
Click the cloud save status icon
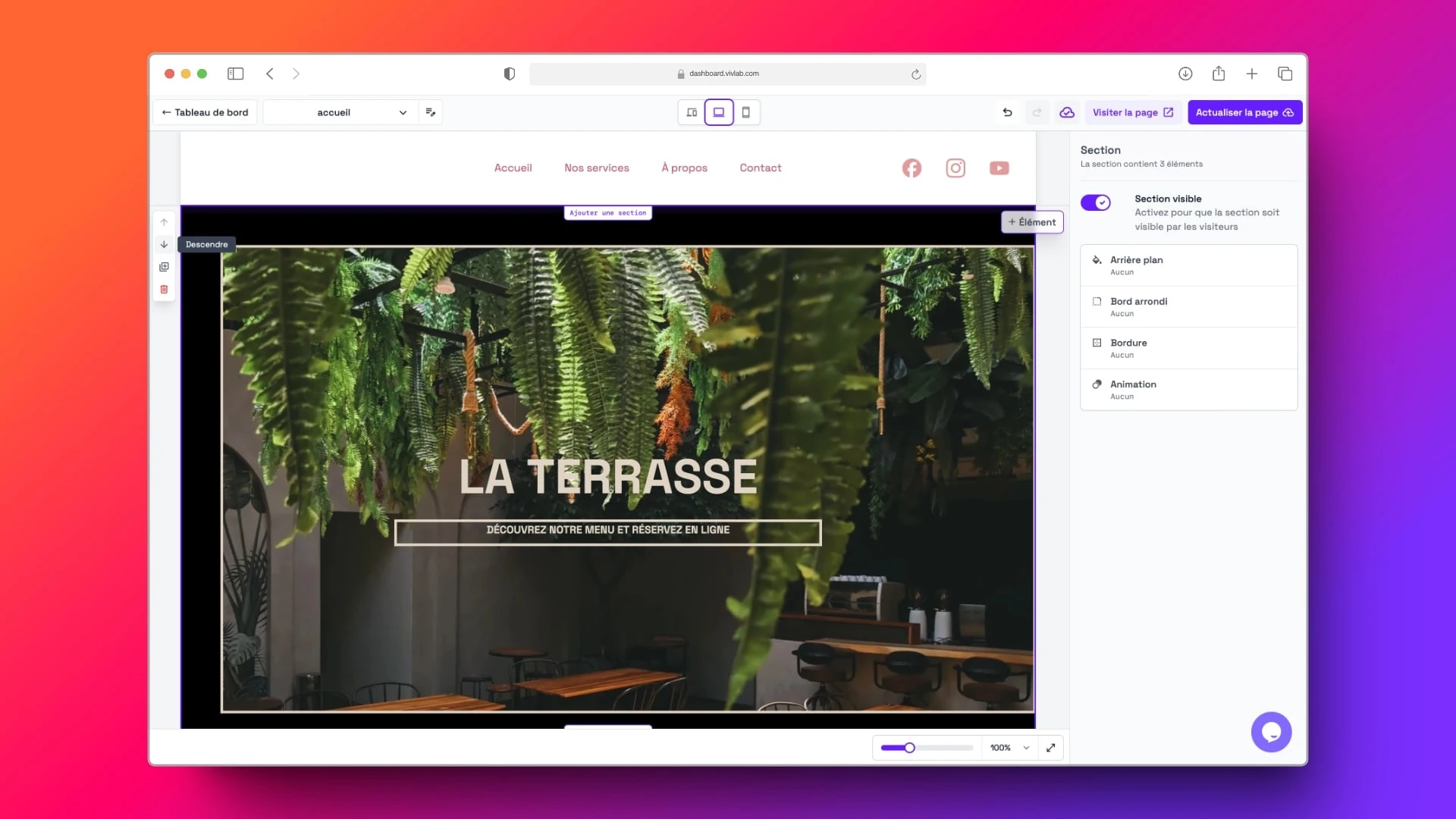pyautogui.click(x=1067, y=112)
